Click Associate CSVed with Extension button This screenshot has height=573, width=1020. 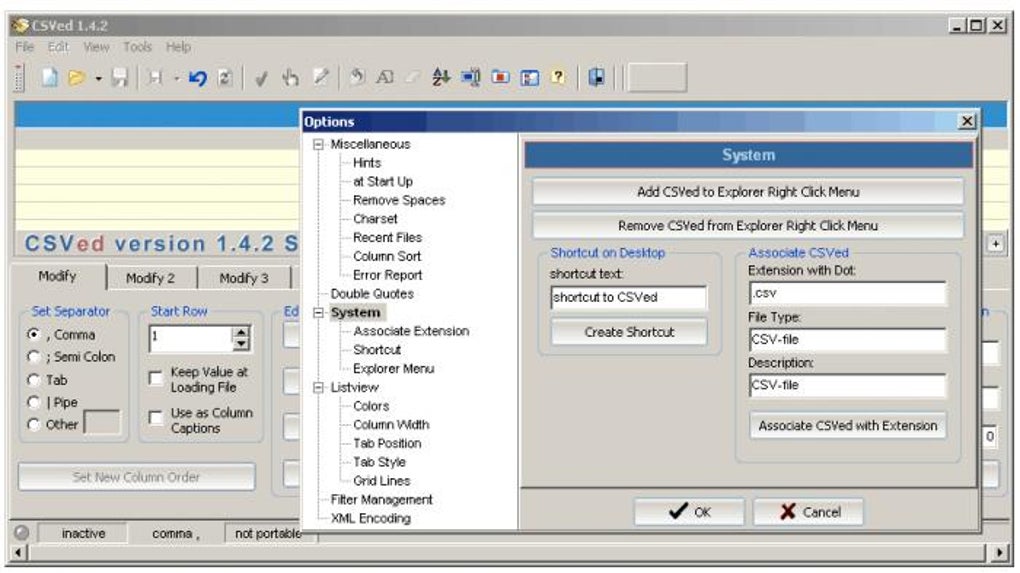click(x=848, y=425)
